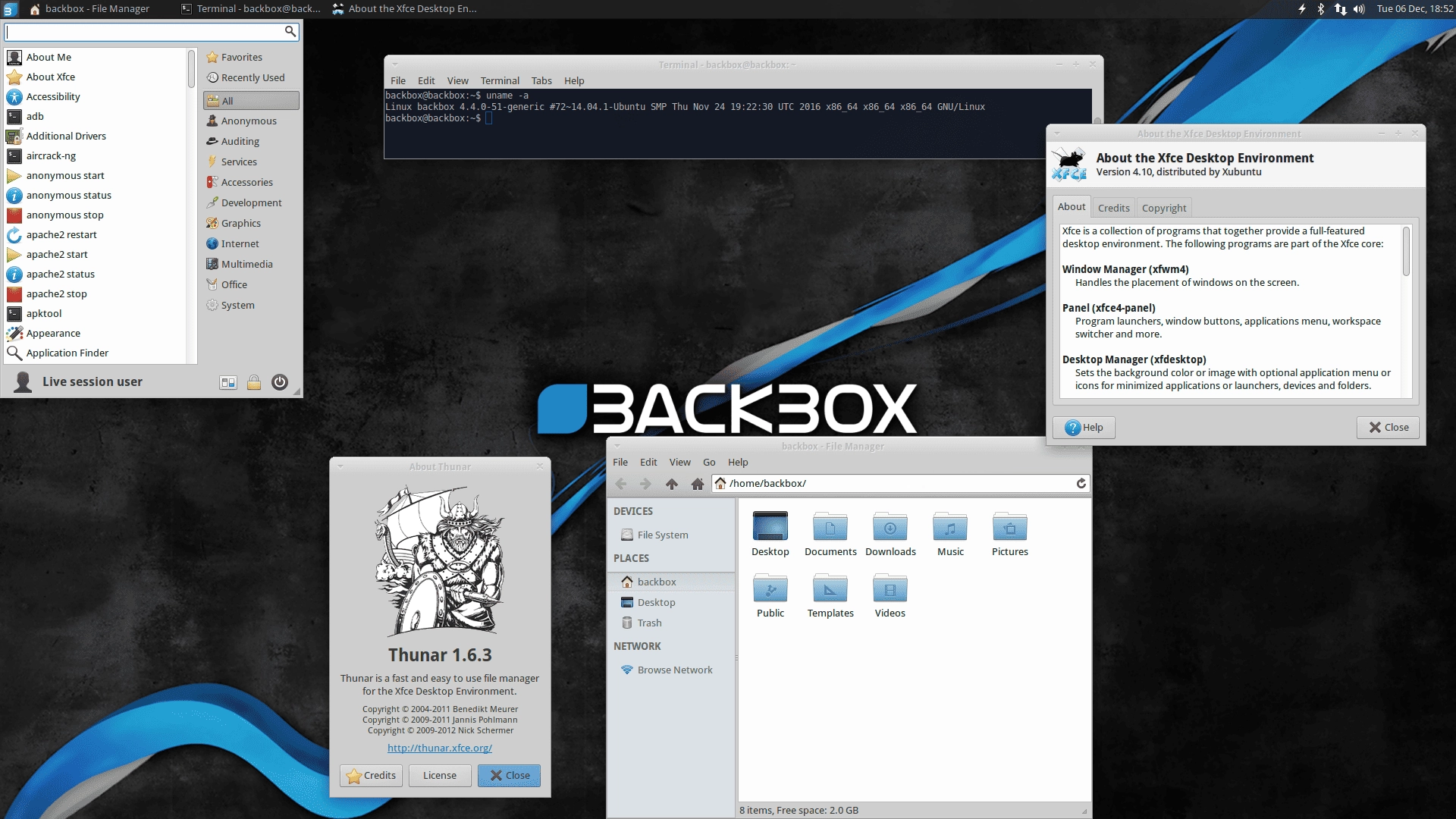
Task: Select the Anonymous category
Action: tap(251, 121)
